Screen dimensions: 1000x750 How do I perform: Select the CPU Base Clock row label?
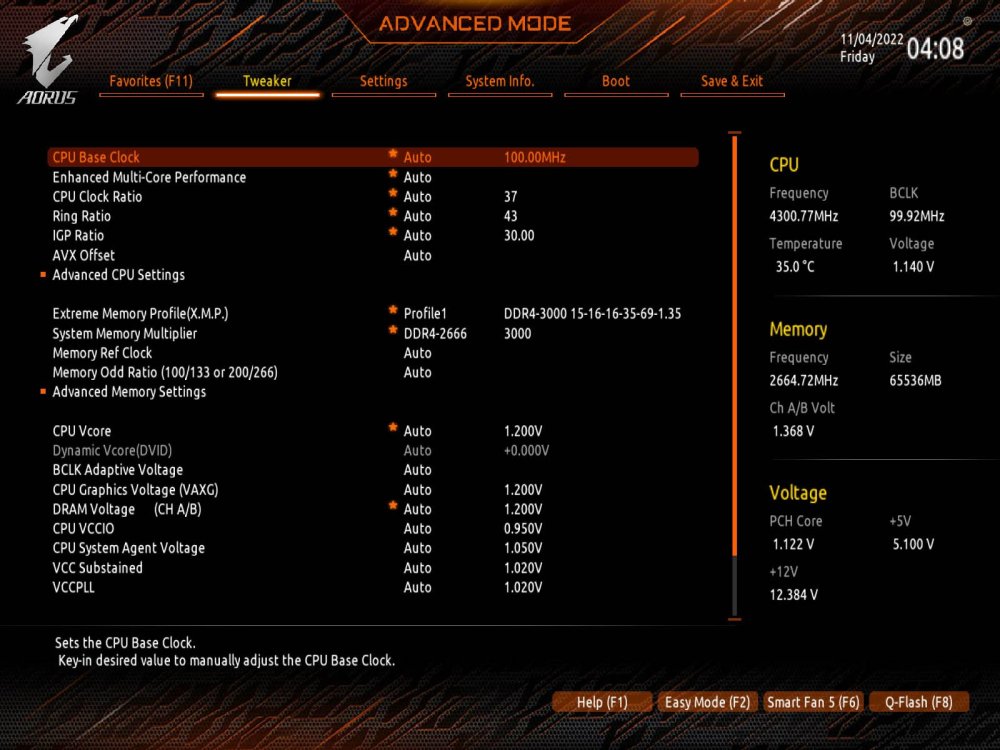pos(96,158)
